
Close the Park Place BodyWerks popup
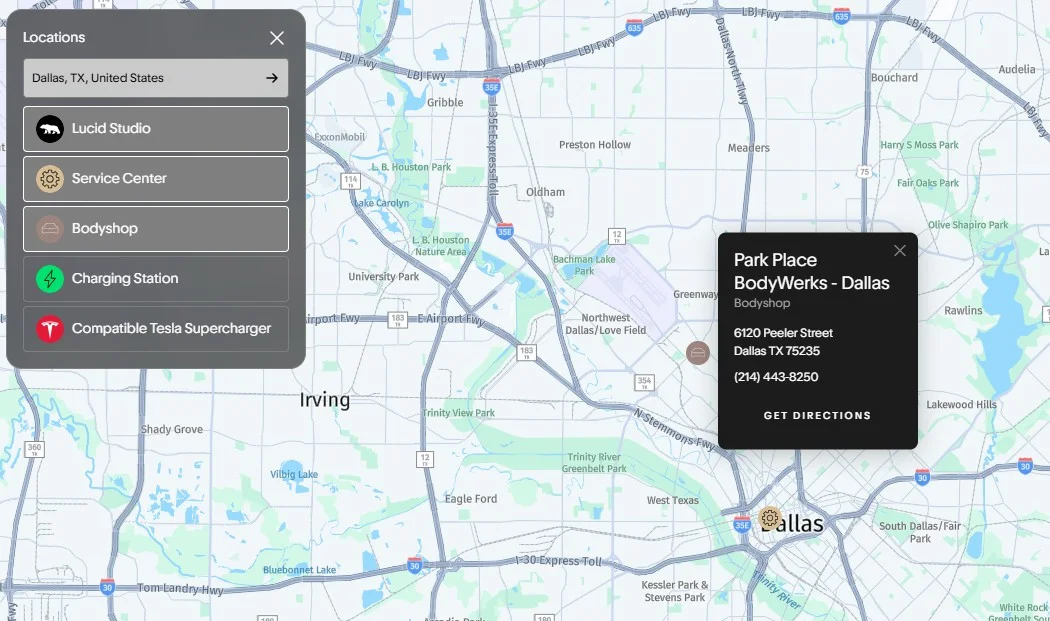point(899,250)
